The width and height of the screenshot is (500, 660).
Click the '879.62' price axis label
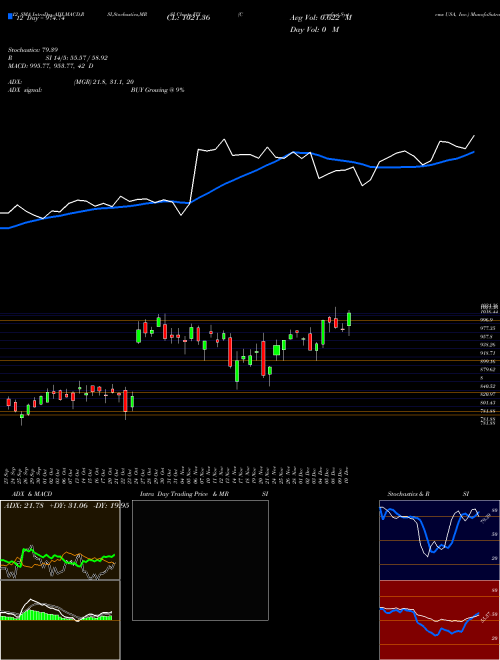[488, 370]
